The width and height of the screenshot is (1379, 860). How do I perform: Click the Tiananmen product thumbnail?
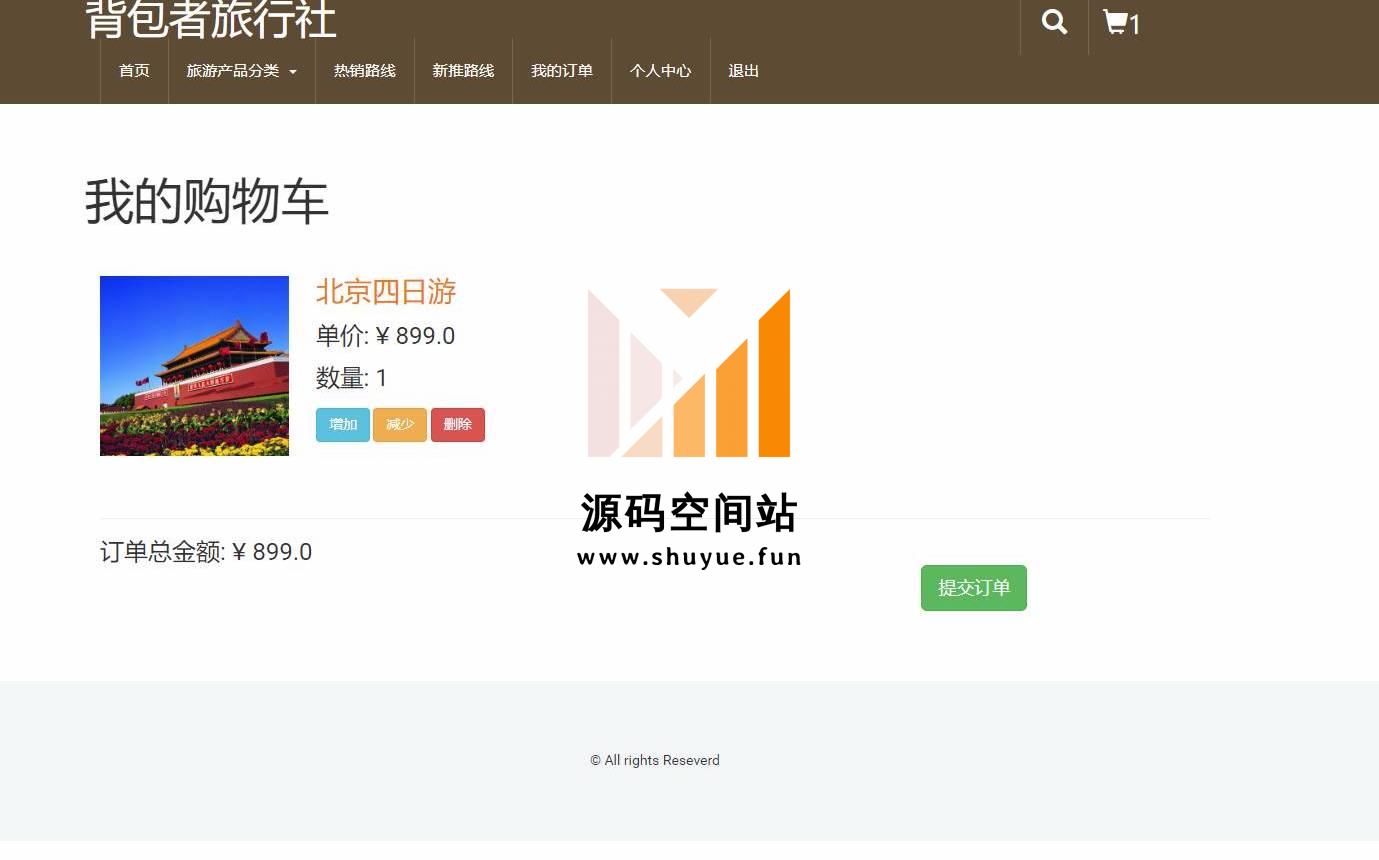click(x=194, y=366)
